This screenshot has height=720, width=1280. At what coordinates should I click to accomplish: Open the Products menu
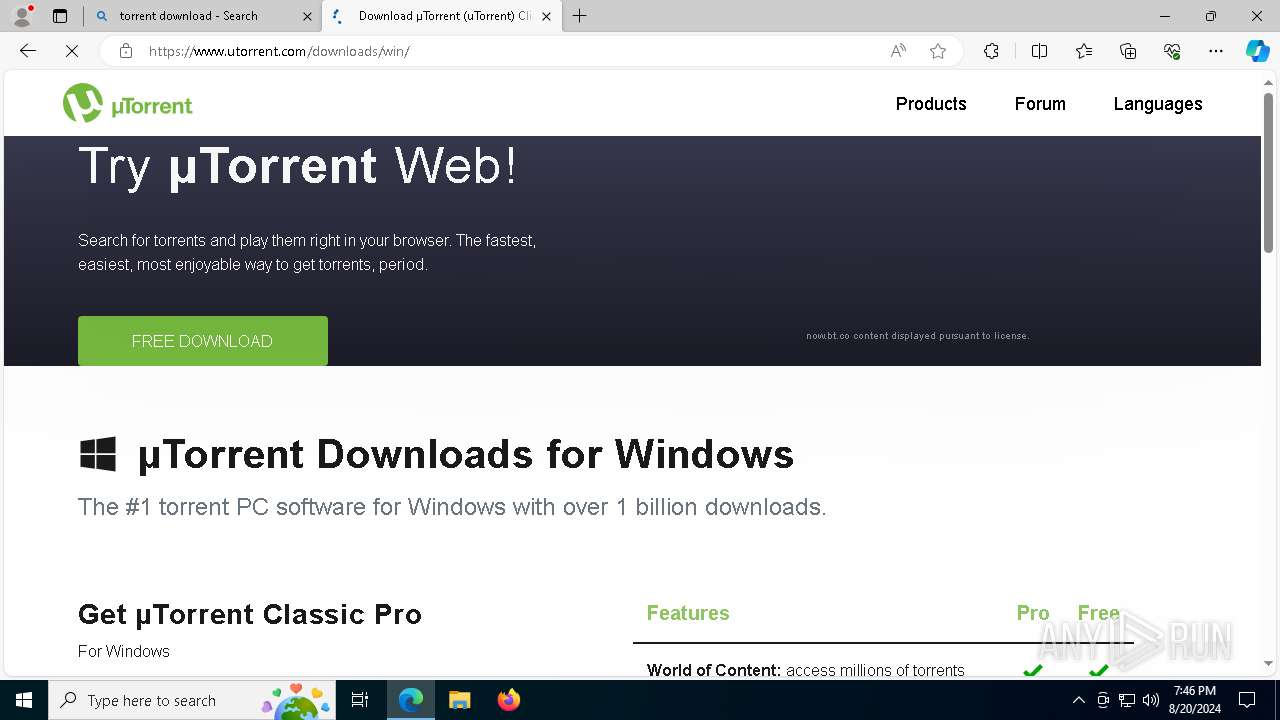click(931, 104)
